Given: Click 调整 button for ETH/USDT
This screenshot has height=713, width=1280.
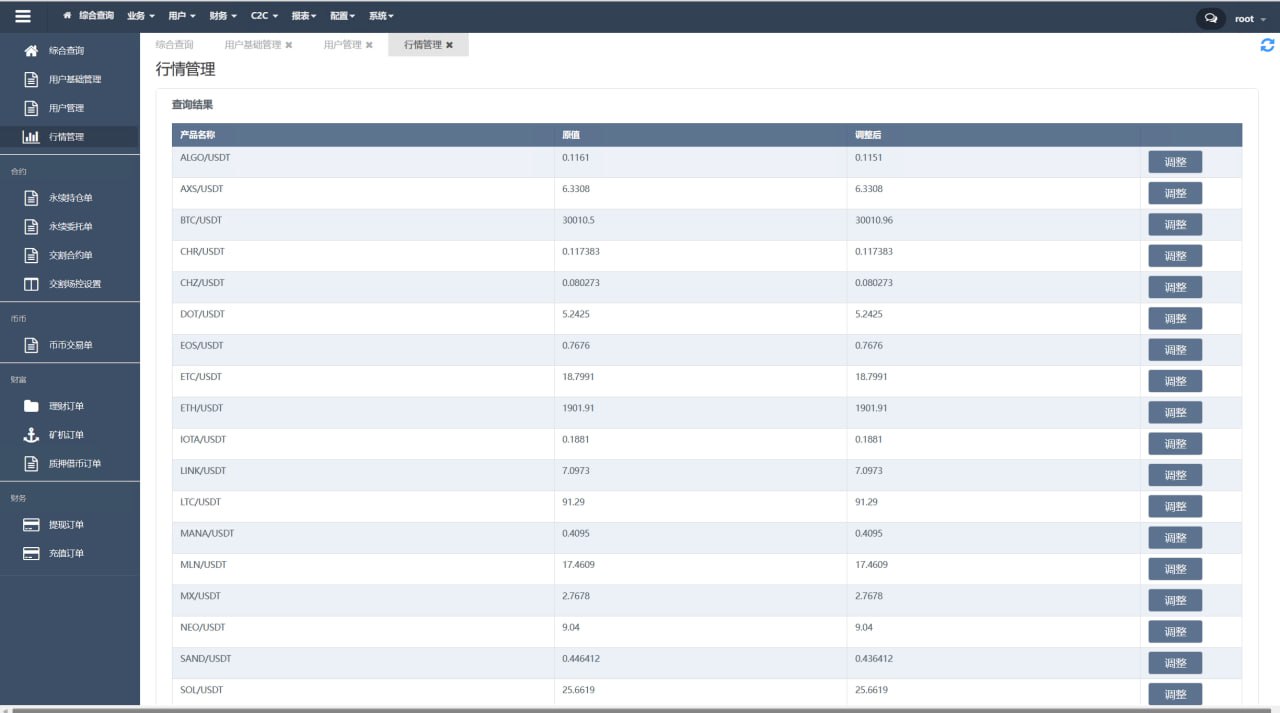Looking at the screenshot, I should point(1175,413).
